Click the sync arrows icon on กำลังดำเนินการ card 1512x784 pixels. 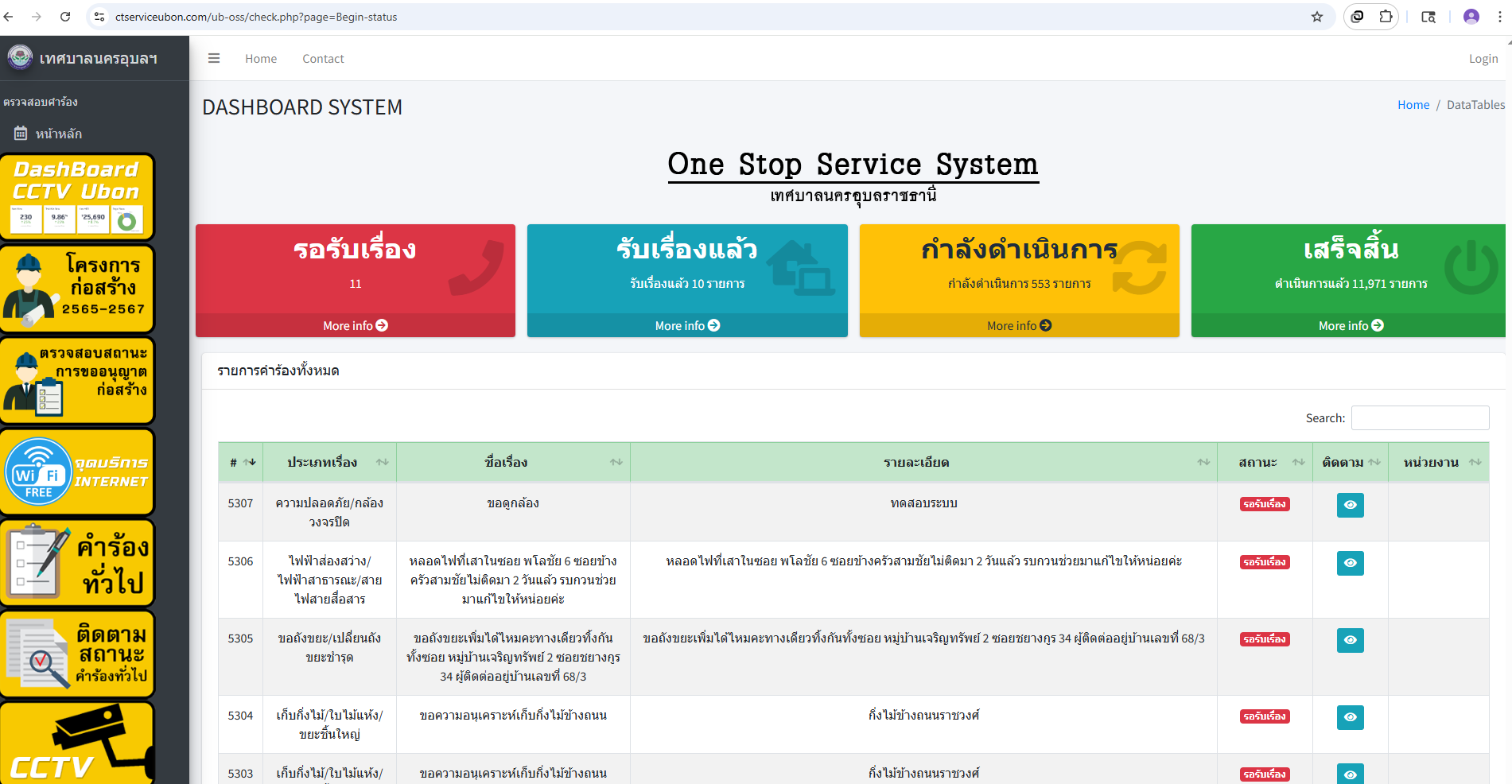pyautogui.click(x=1139, y=268)
